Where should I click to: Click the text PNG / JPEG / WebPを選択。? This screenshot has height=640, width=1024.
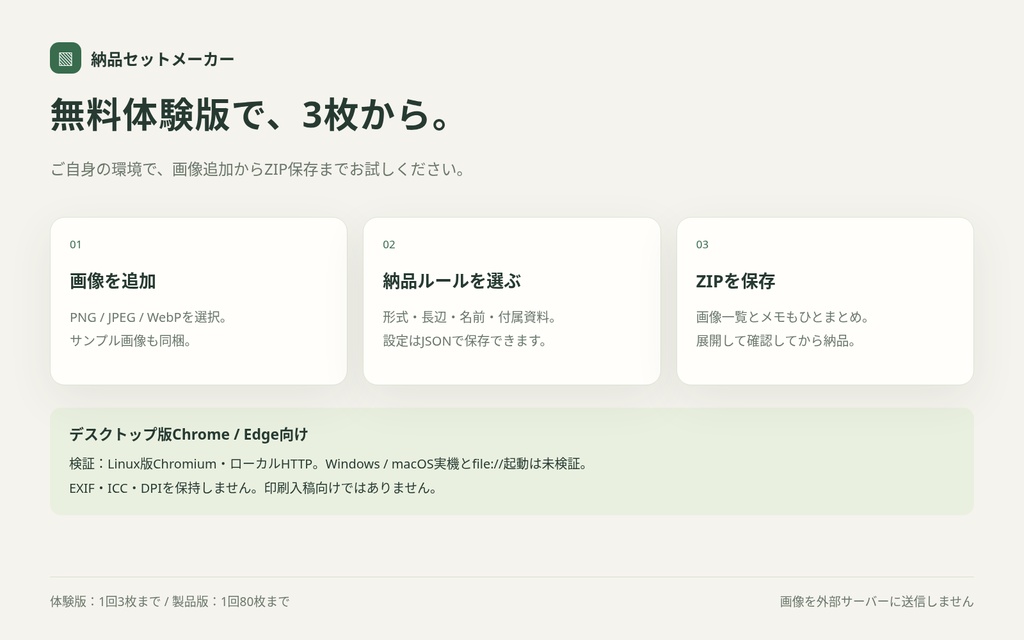[x=149, y=317]
